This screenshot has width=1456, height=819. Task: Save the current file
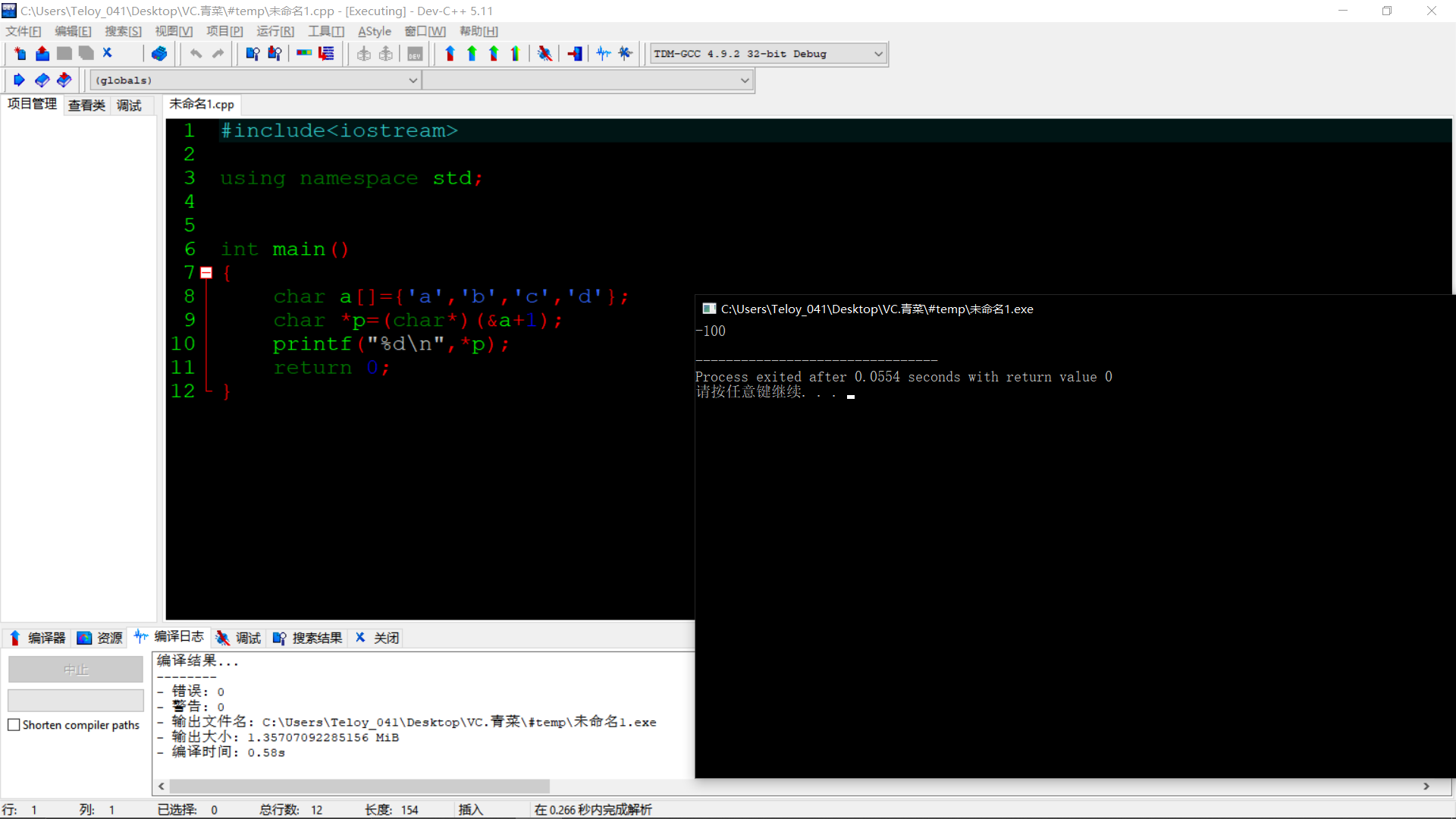[64, 54]
